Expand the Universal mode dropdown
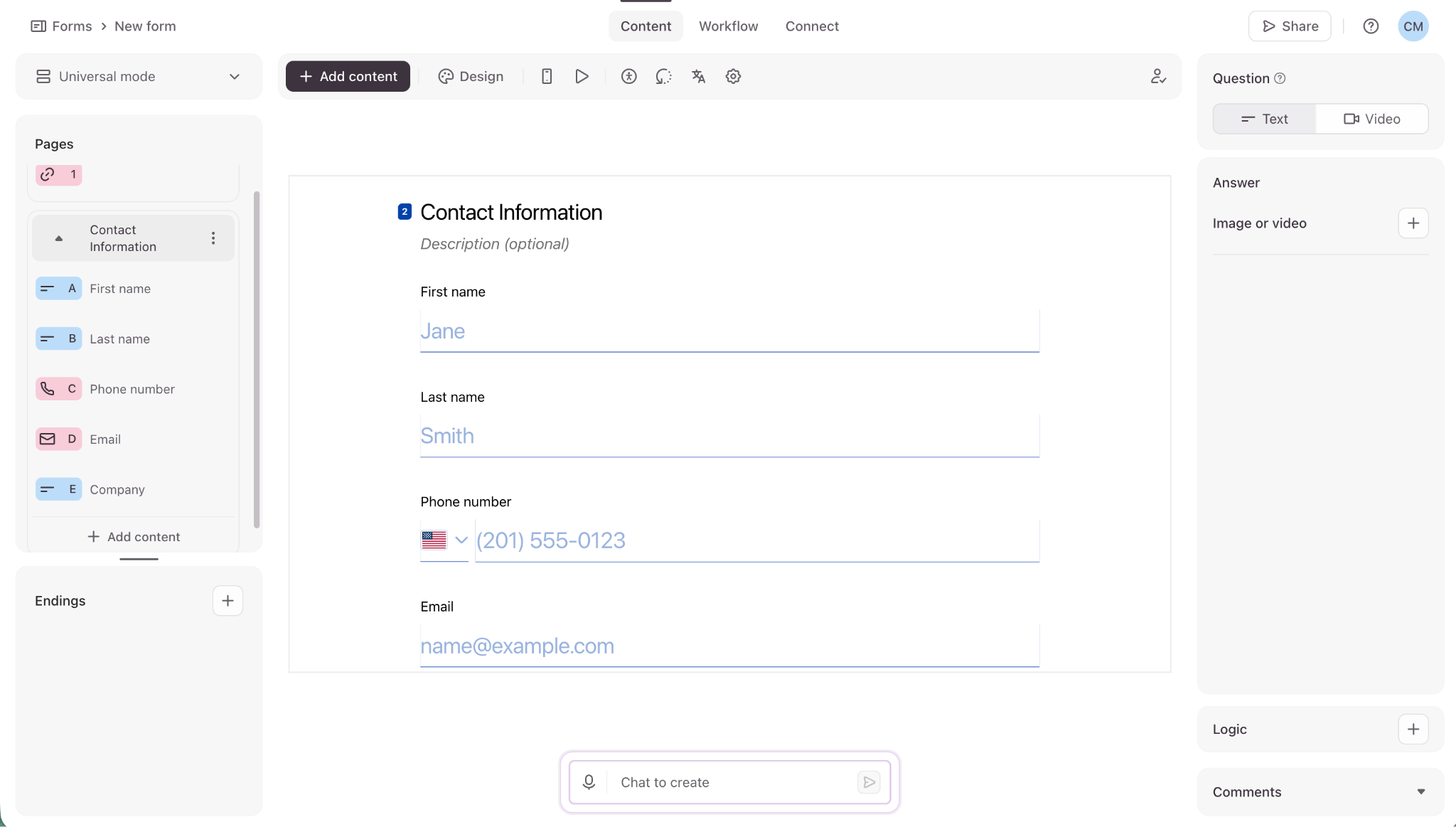 [139, 77]
